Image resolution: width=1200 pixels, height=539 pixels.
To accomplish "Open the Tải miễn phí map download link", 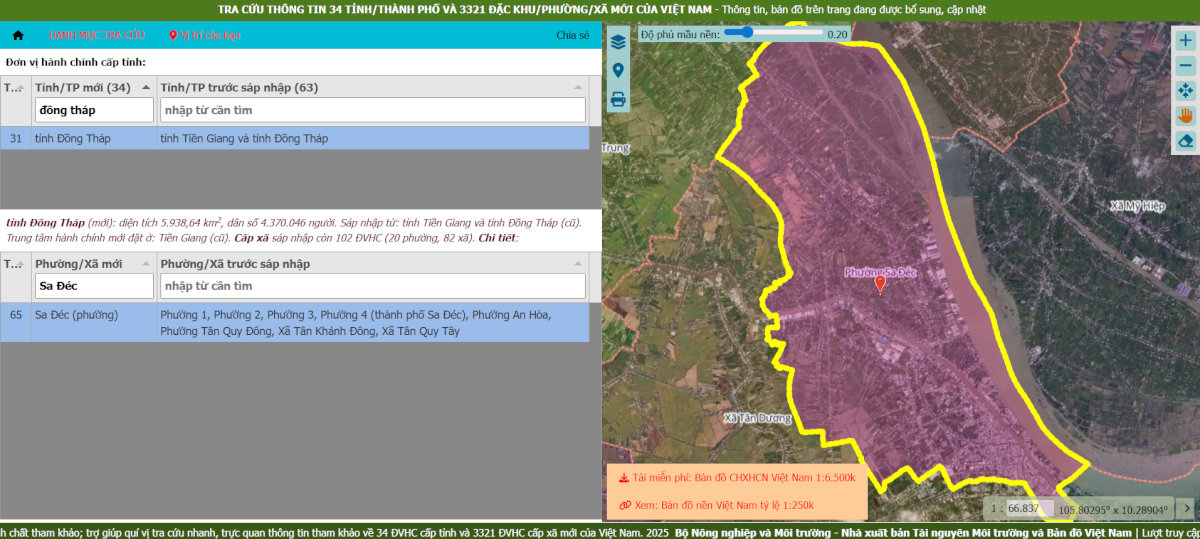I will (x=737, y=478).
